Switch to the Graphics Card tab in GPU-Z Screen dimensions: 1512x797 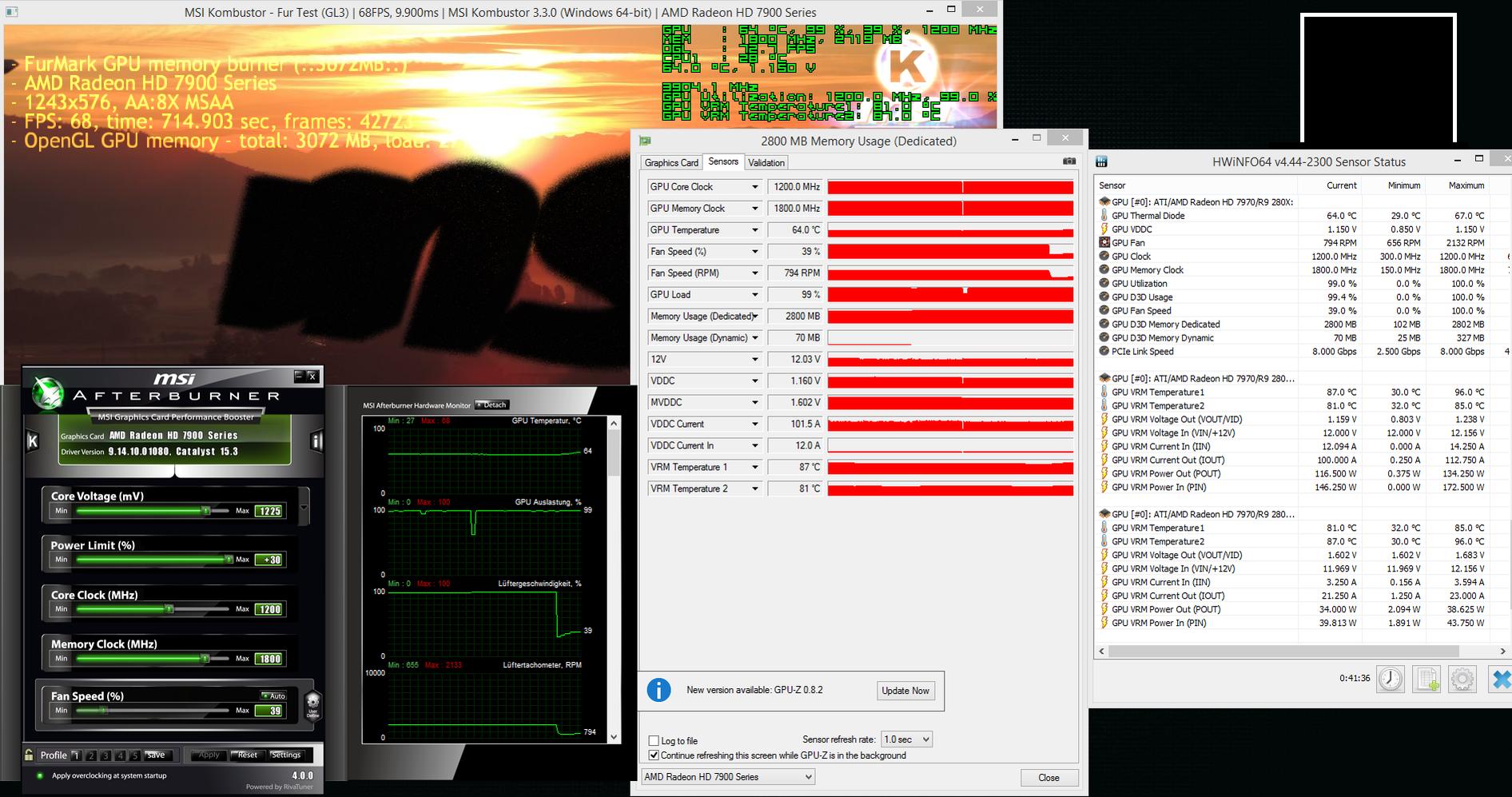(671, 163)
